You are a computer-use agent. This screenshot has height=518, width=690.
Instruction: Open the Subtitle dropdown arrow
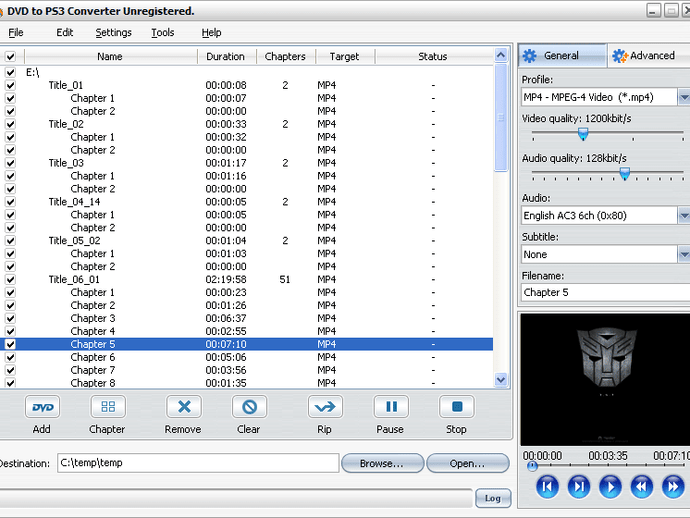click(x=683, y=254)
